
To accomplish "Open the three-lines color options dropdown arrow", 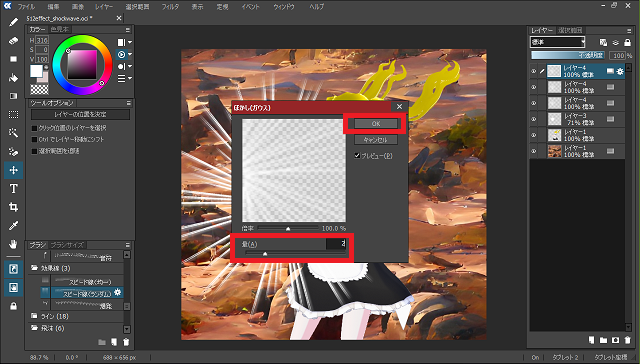I will 130,78.
